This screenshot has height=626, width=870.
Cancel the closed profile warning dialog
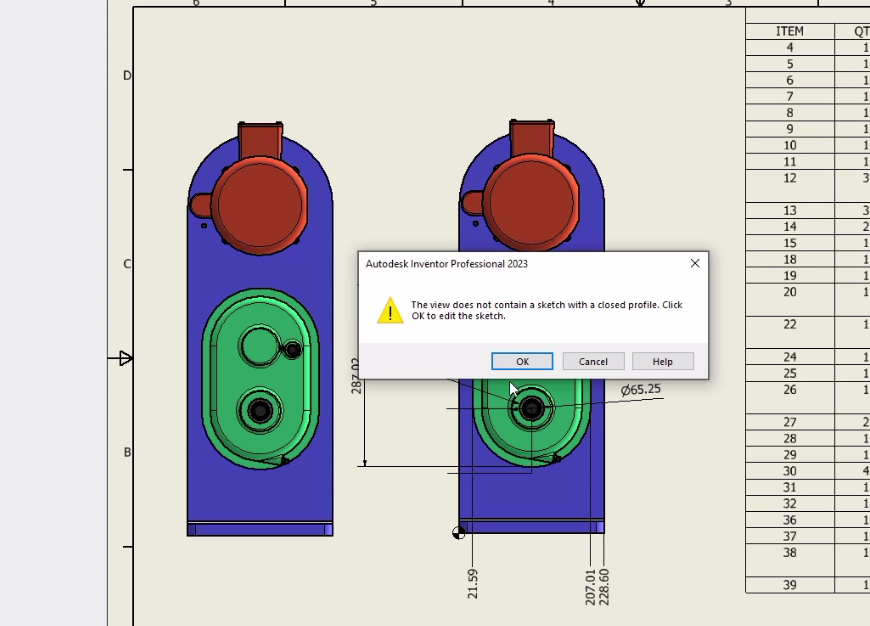pos(593,361)
